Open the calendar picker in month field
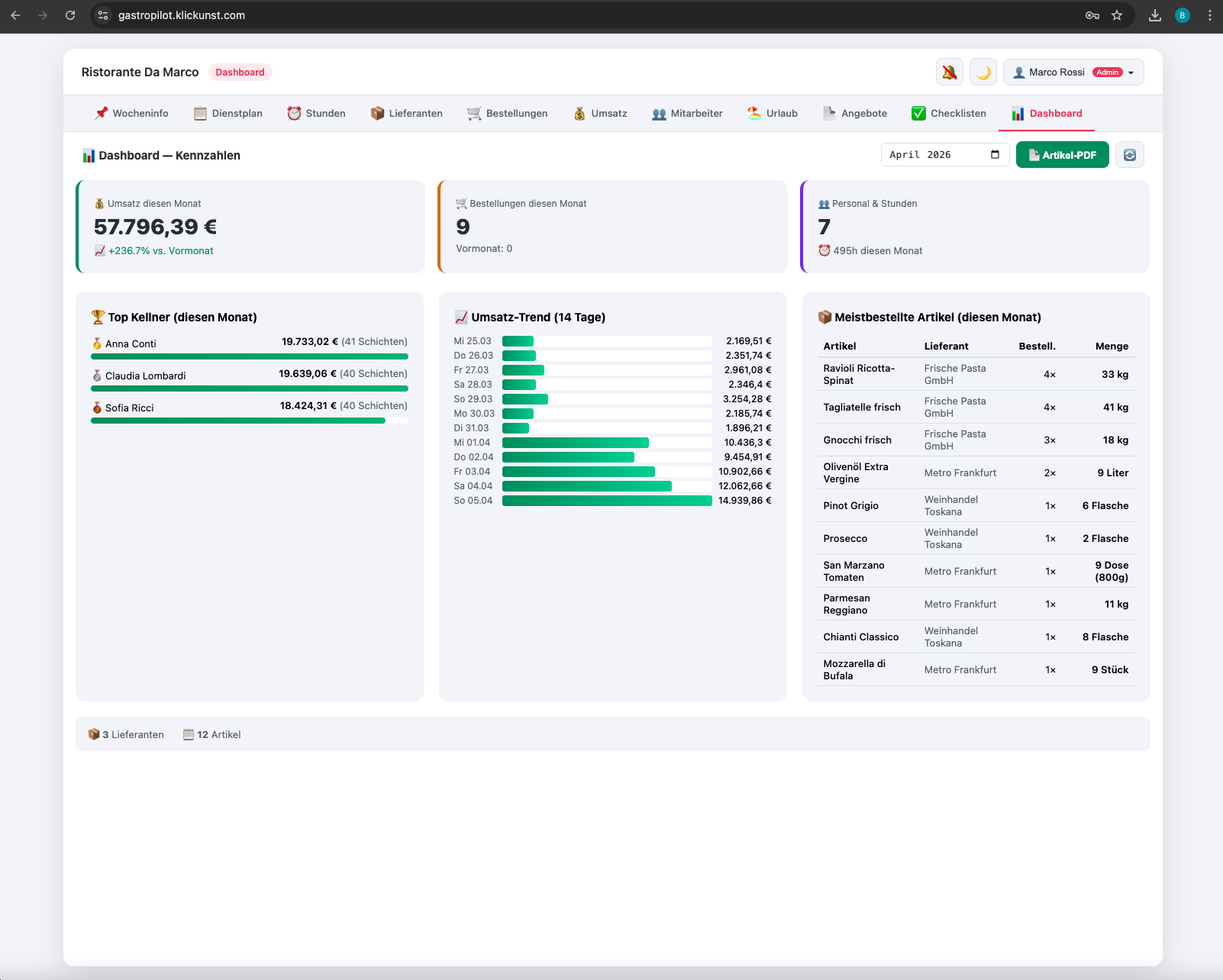Screen dimensions: 1223x980 pos(995,155)
